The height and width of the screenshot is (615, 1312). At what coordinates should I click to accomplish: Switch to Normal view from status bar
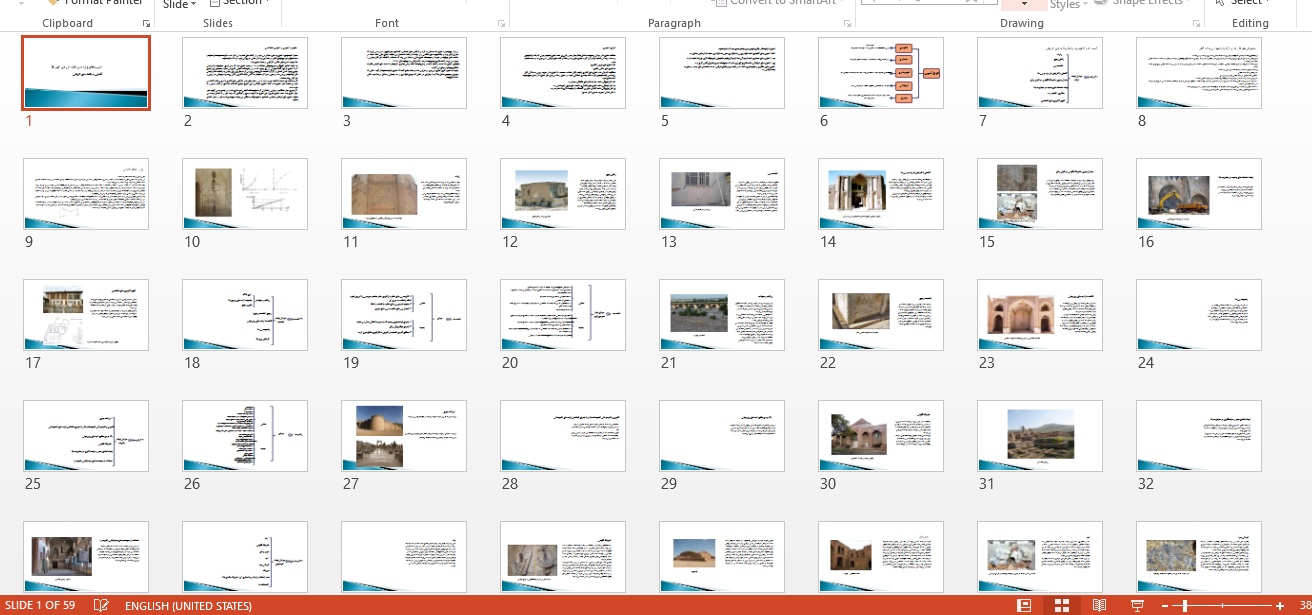click(x=1024, y=605)
